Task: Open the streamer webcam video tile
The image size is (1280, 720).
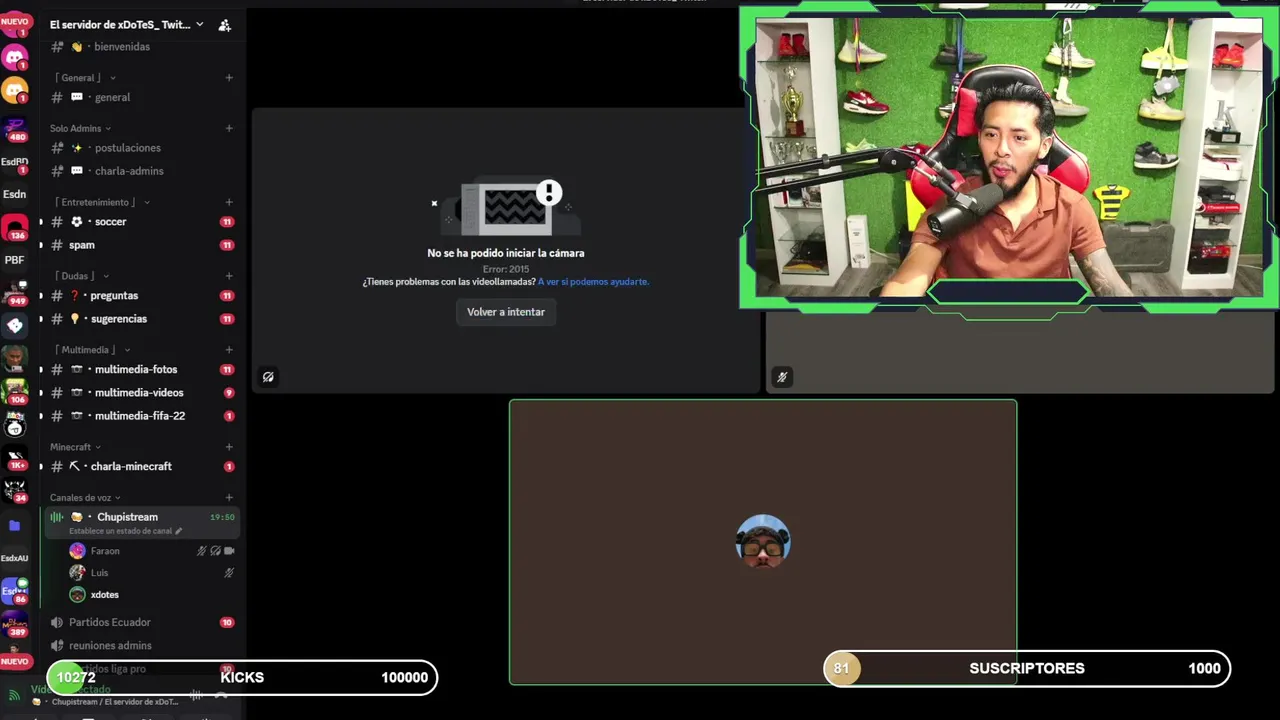Action: point(1009,157)
